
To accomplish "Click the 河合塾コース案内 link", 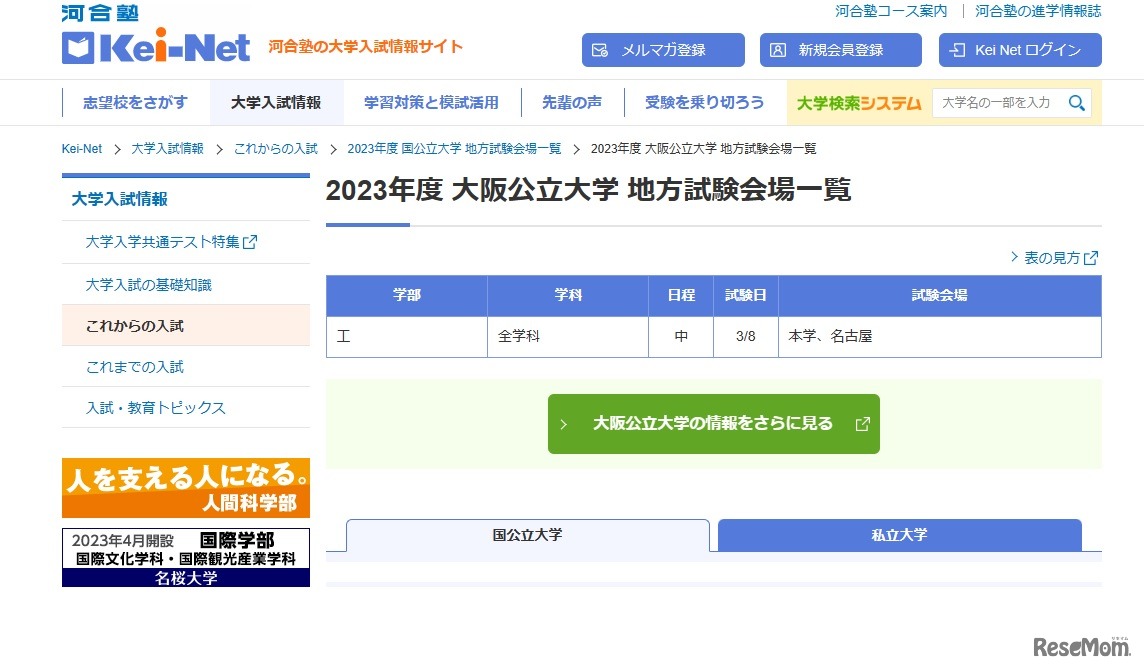I will pyautogui.click(x=891, y=12).
